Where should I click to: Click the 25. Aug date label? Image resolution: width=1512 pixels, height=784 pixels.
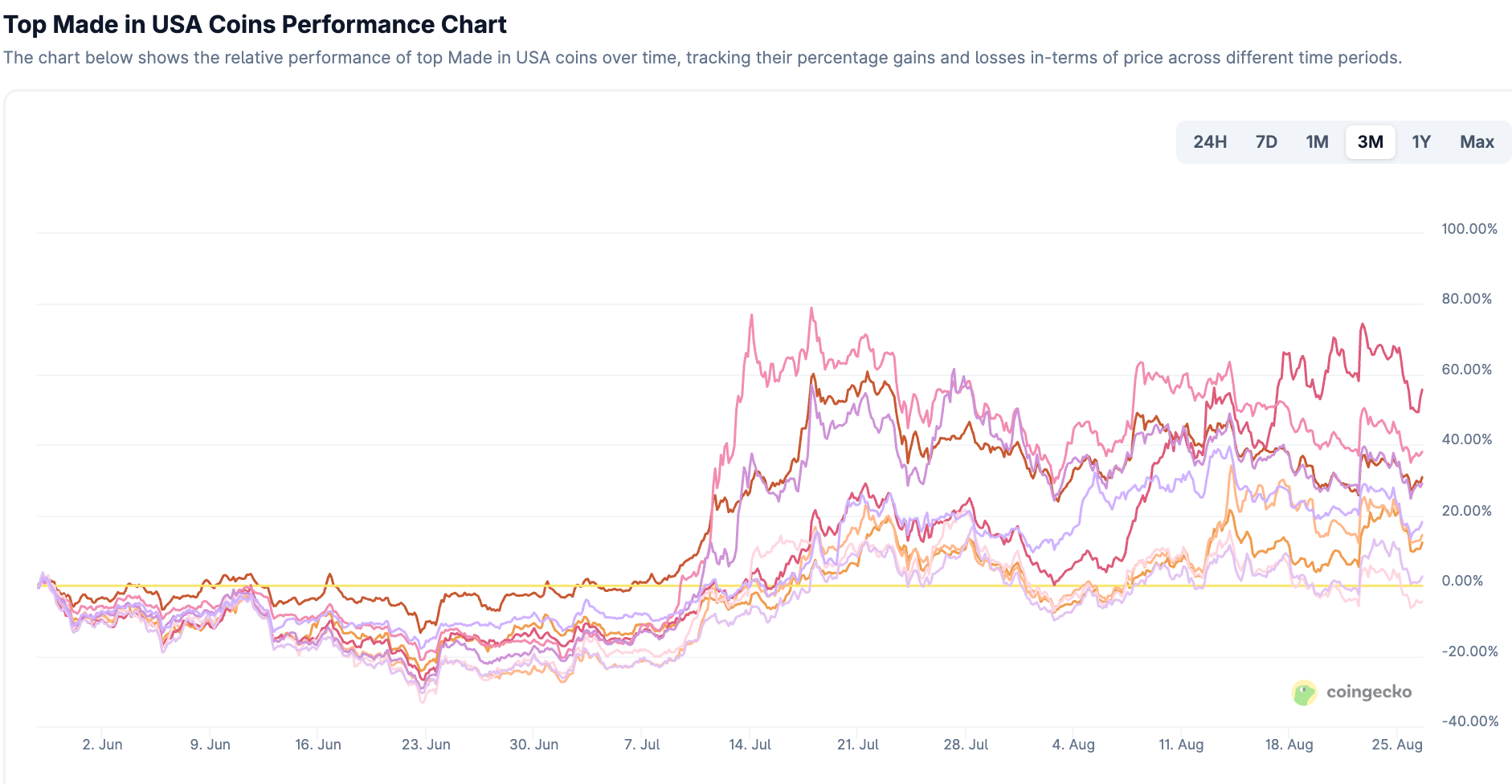tap(1396, 745)
